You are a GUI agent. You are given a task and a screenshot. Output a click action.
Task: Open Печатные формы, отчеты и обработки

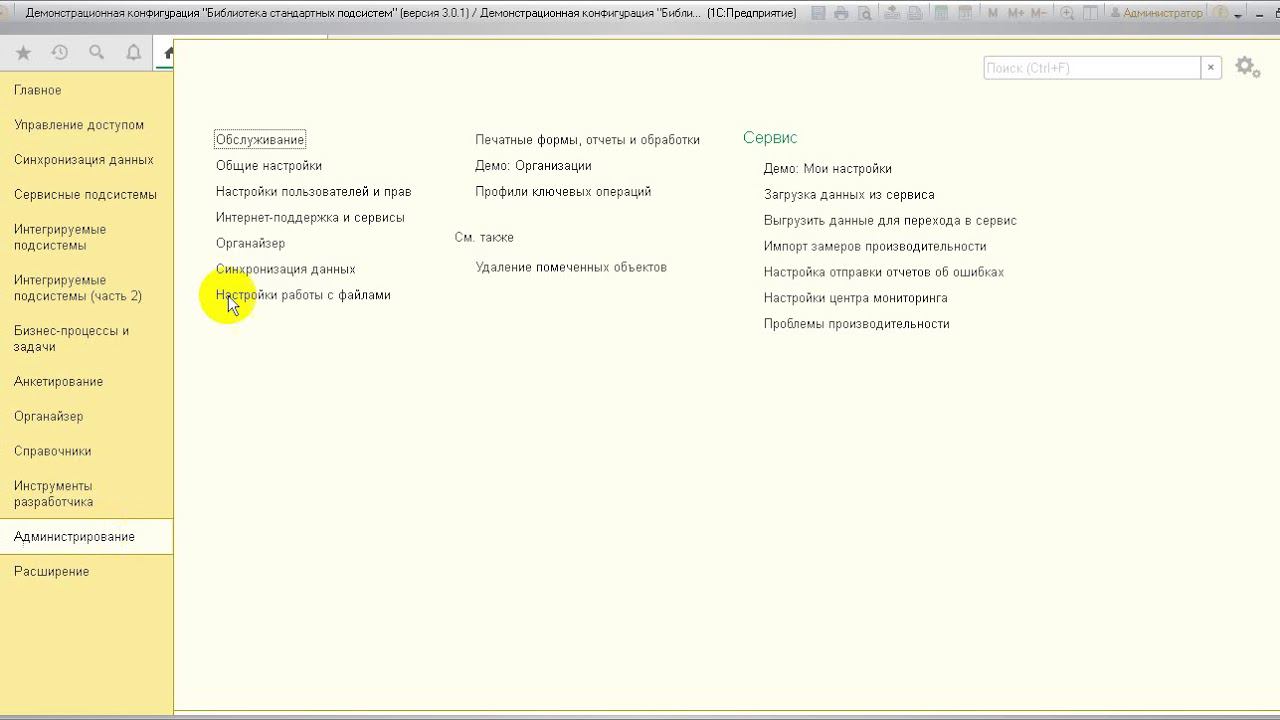587,140
